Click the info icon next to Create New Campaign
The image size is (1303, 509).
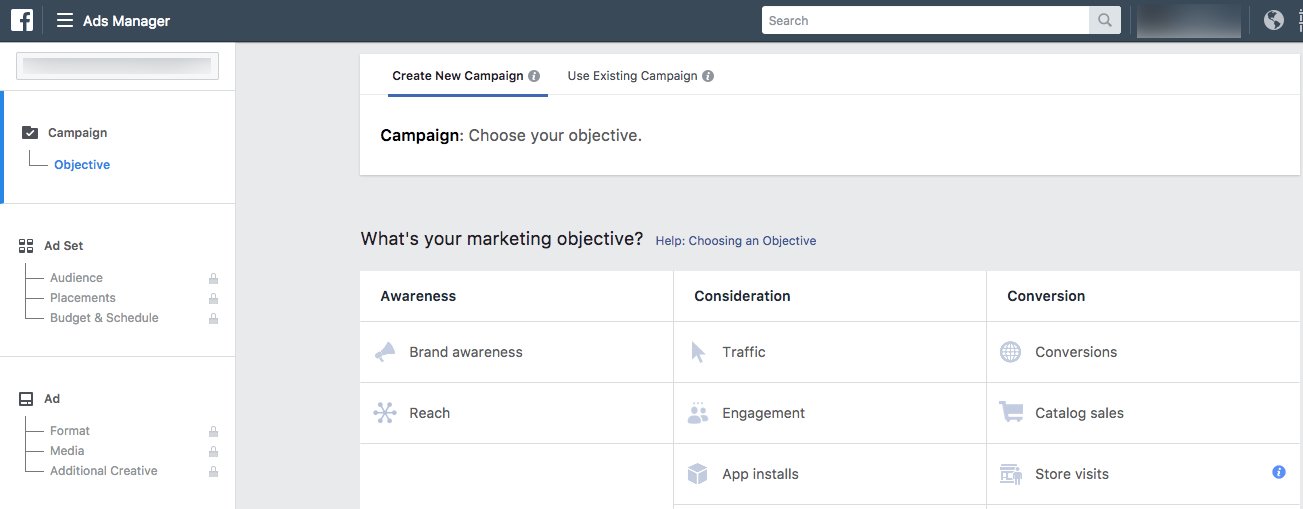point(534,76)
